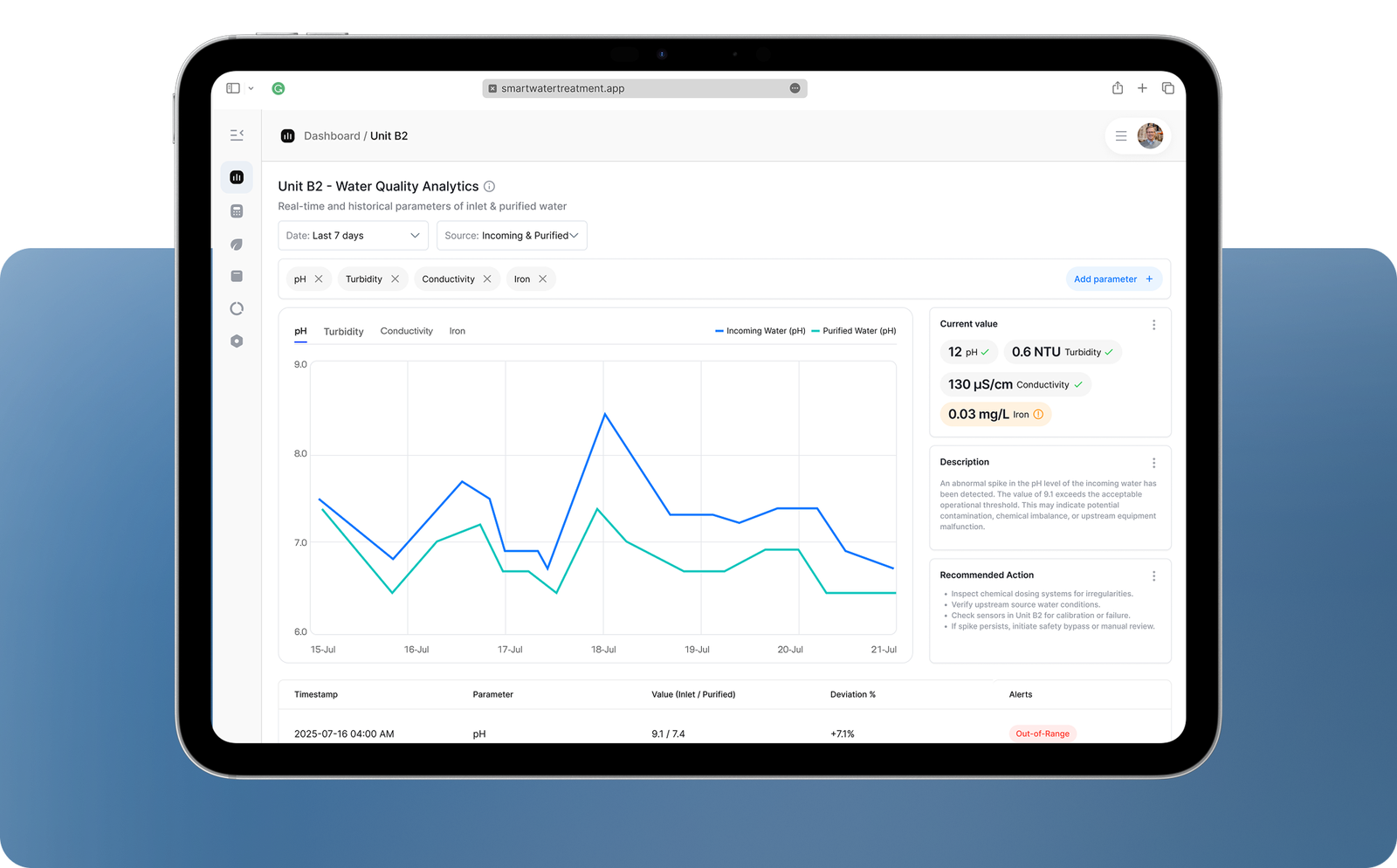Click the browser share icon
This screenshot has height=868, width=1397.
coord(1118,88)
